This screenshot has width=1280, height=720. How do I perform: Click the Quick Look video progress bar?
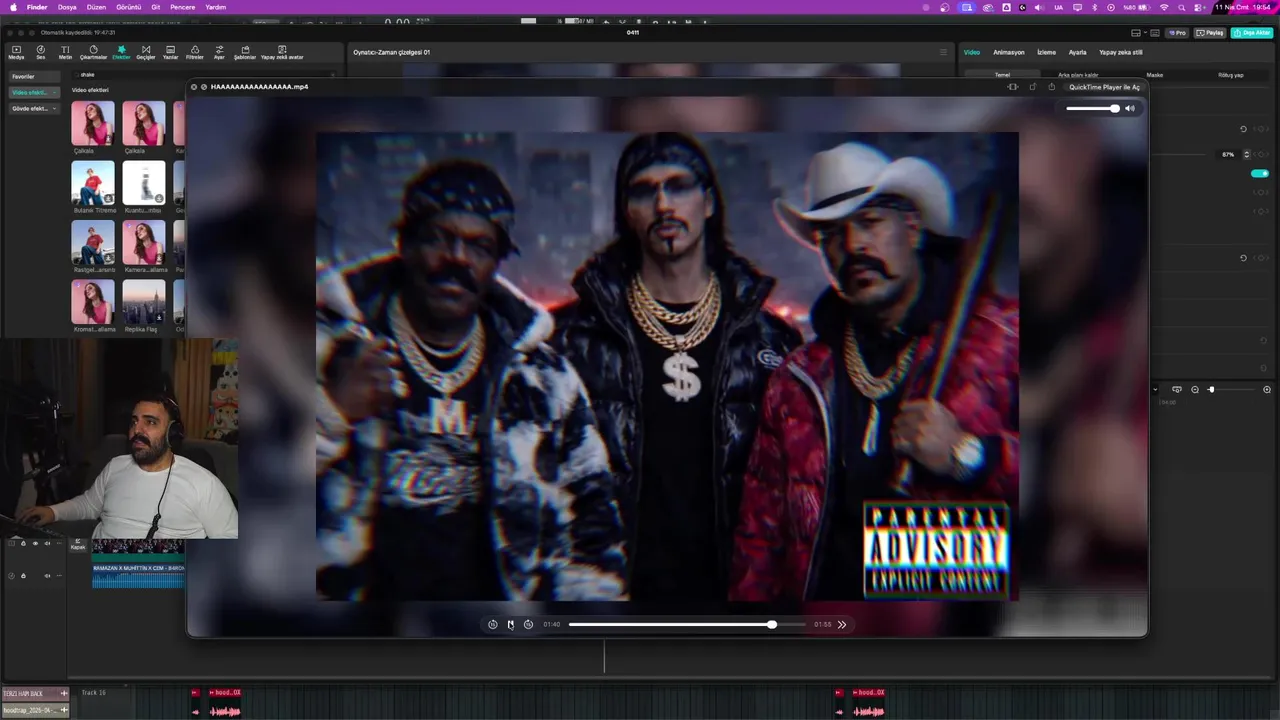pyautogui.click(x=687, y=624)
